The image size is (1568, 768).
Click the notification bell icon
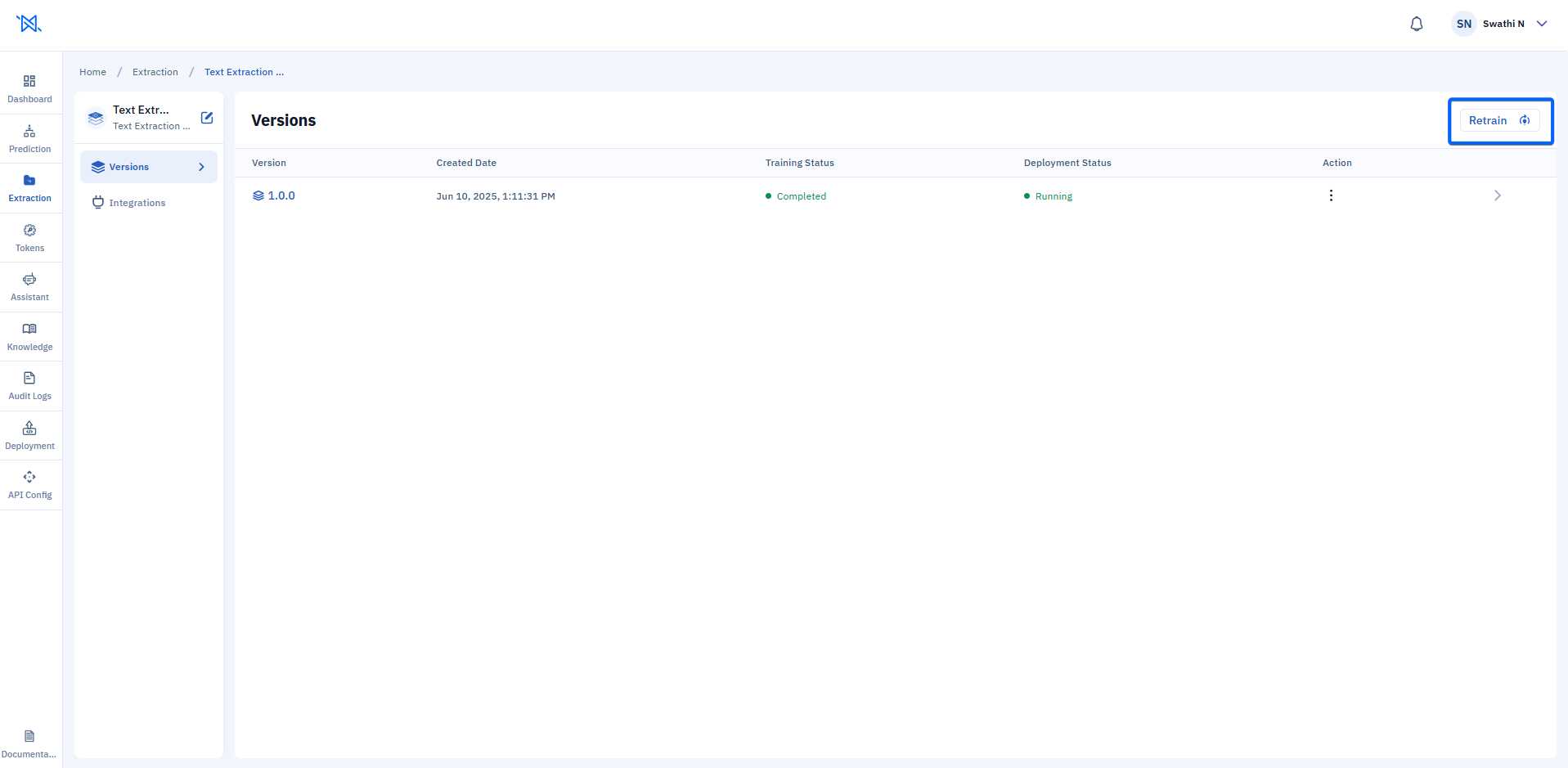[1417, 24]
